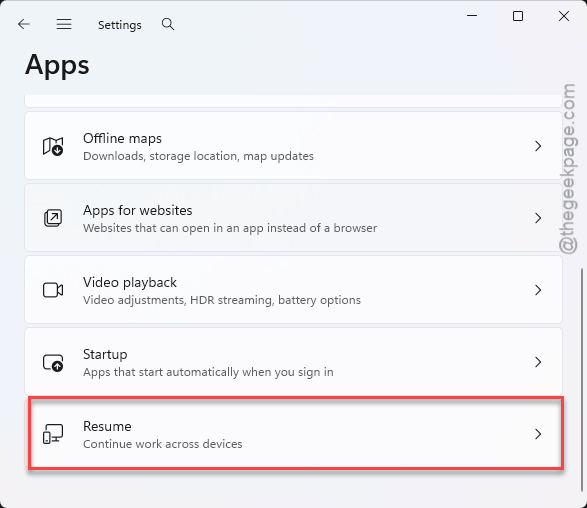Viewport: 587px width, 508px height.
Task: Click the Settings window title
Action: click(120, 25)
